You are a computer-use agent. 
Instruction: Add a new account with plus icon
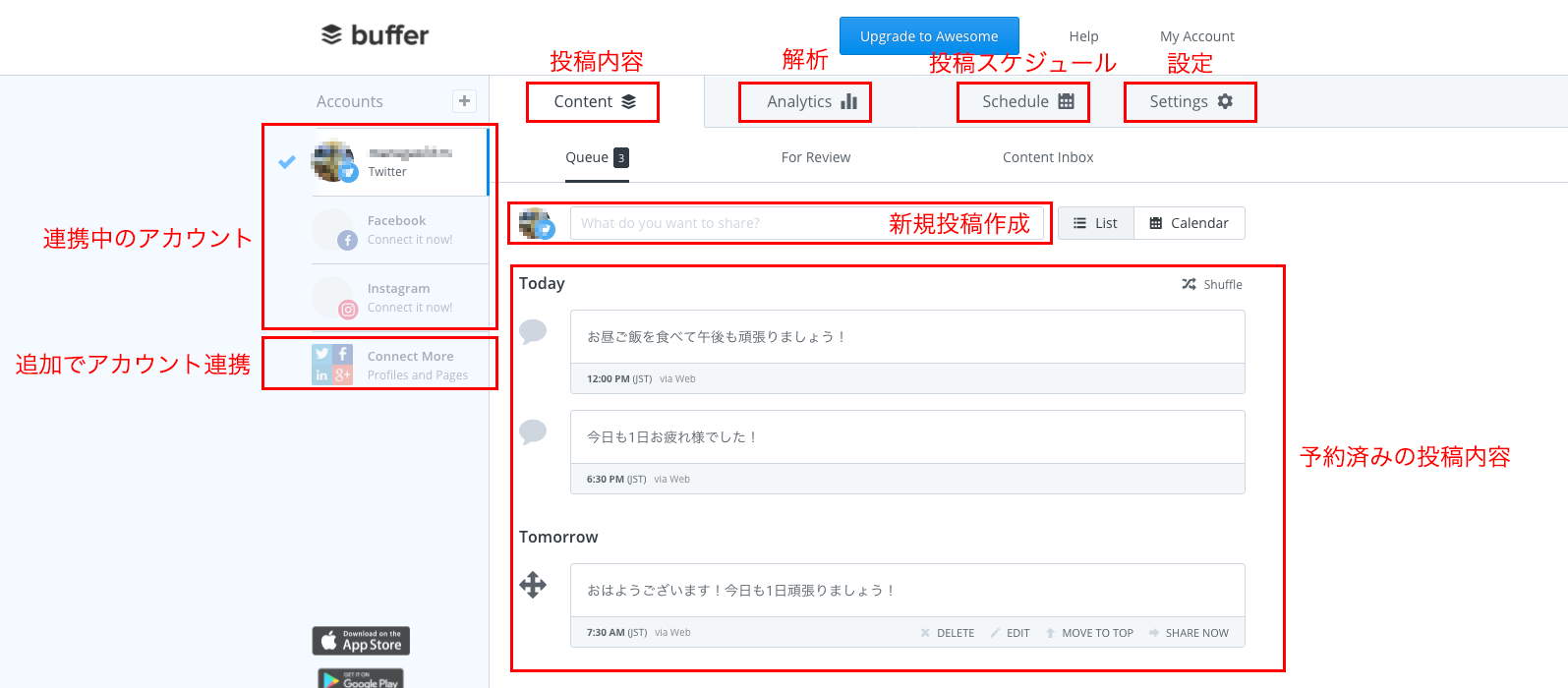(464, 100)
